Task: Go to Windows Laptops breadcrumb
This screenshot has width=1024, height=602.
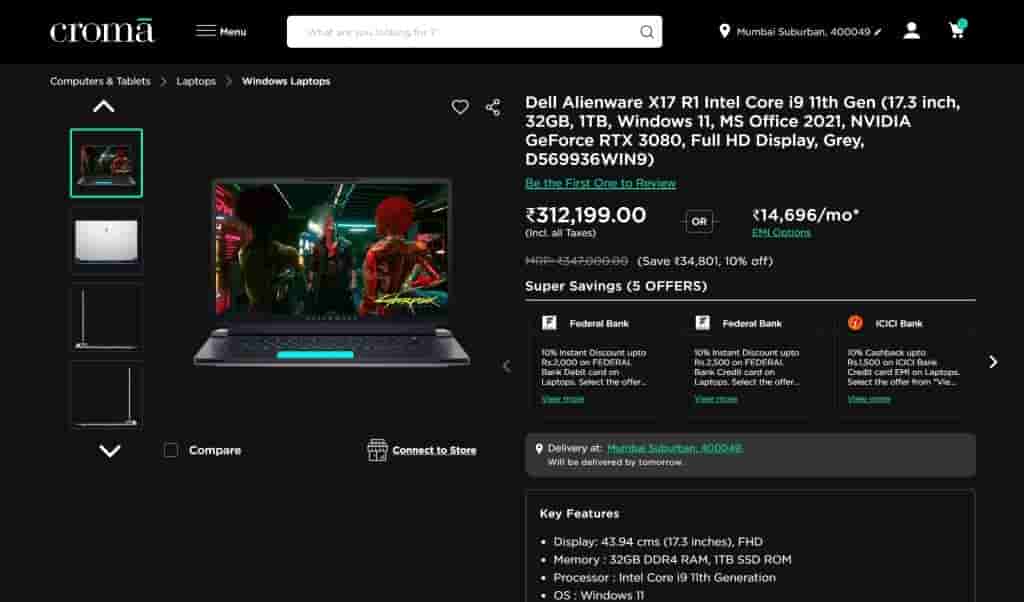Action: point(286,81)
